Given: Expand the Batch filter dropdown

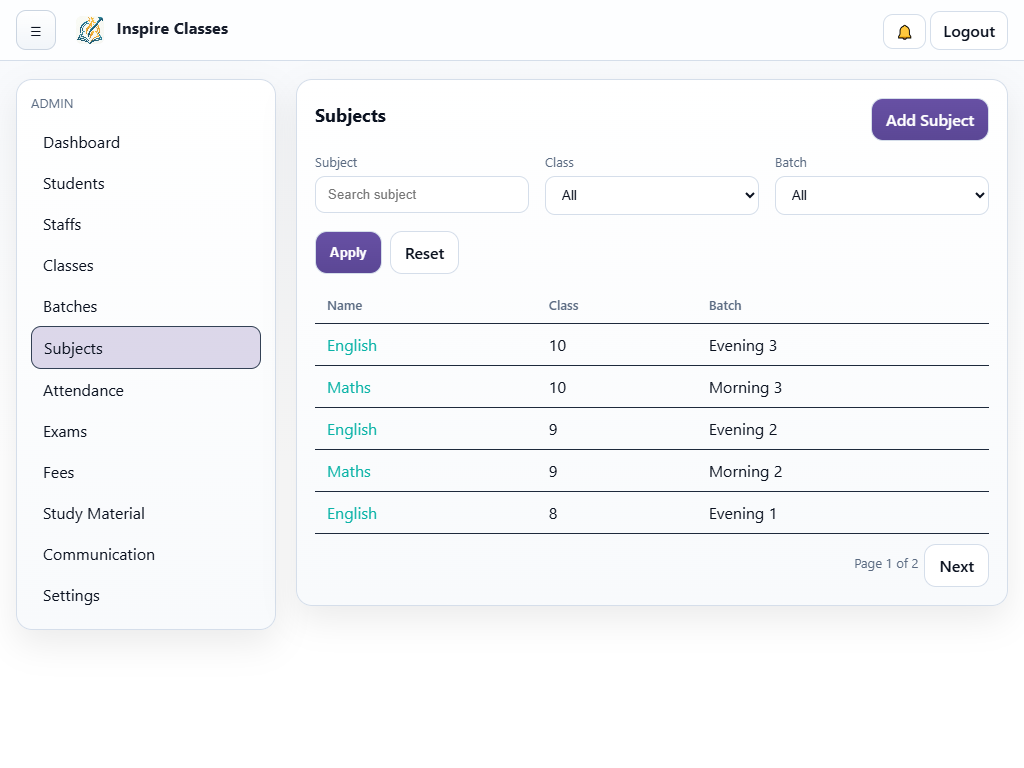Looking at the screenshot, I should point(881,195).
